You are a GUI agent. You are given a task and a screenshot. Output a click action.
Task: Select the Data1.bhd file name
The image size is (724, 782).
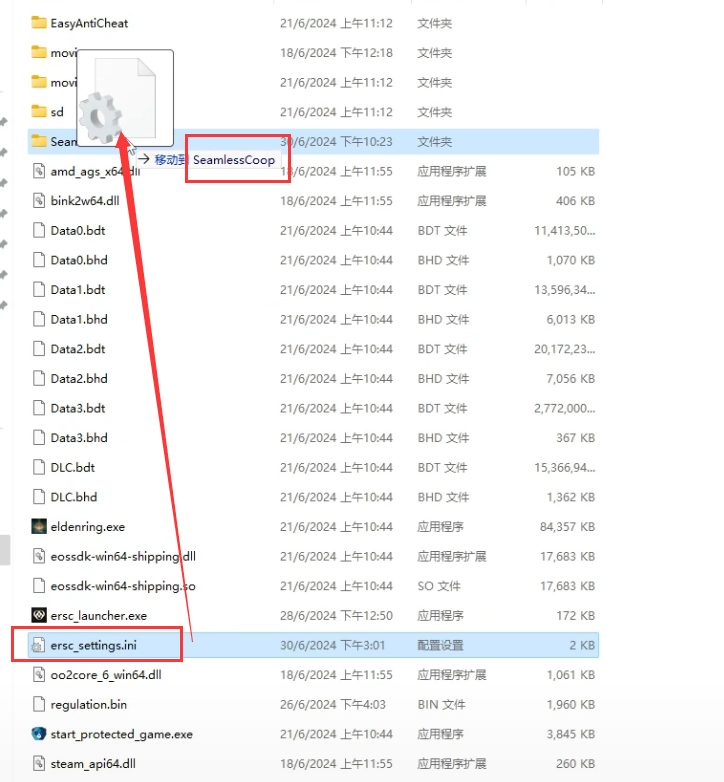[78, 319]
